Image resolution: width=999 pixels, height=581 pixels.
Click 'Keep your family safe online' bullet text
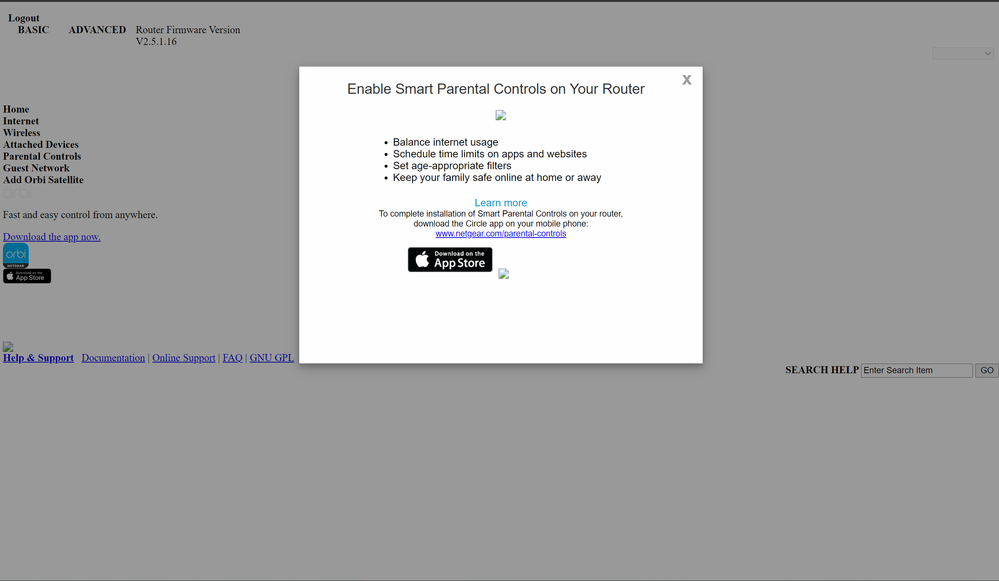497,178
